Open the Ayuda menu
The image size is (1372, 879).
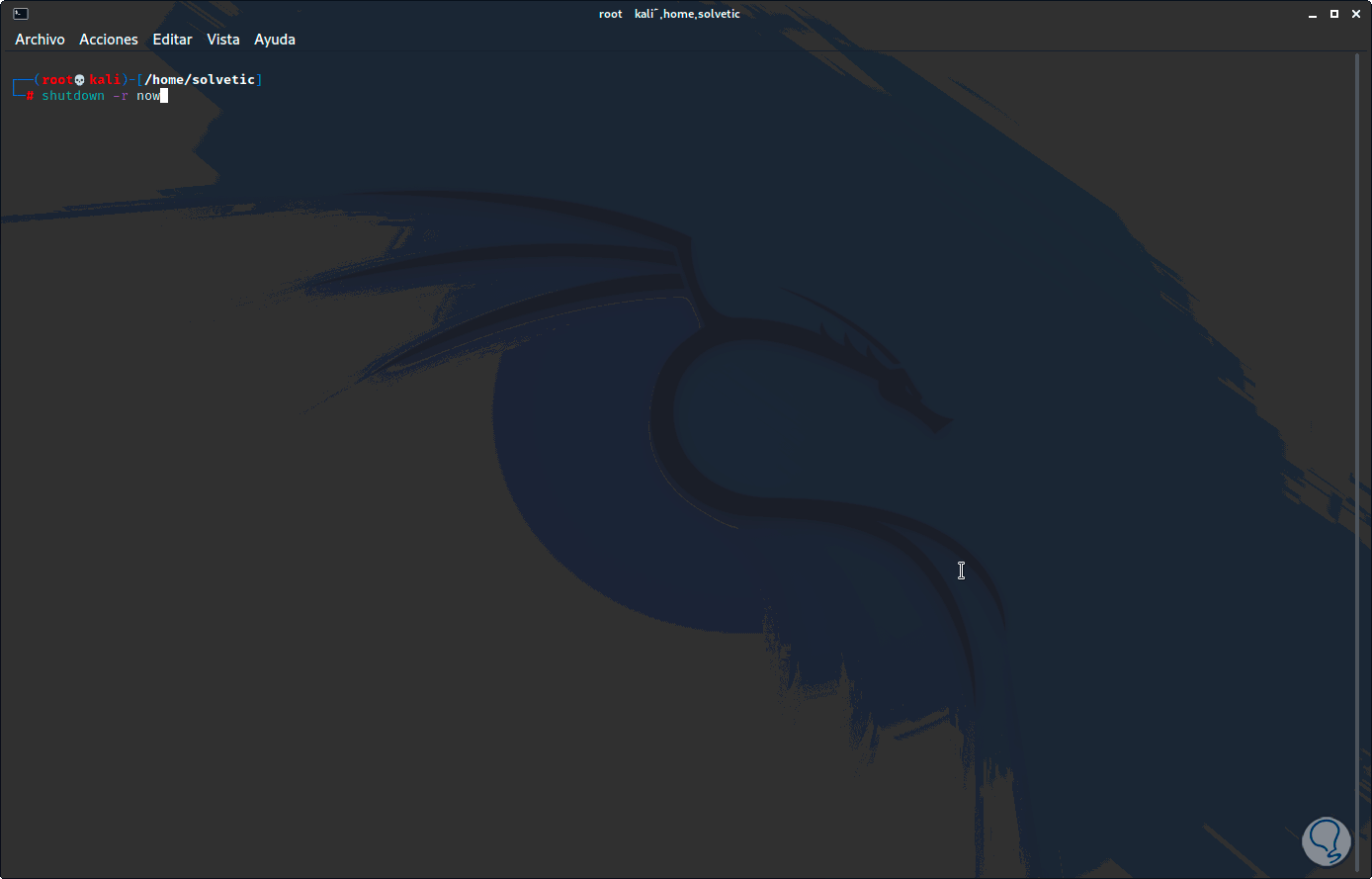click(275, 40)
